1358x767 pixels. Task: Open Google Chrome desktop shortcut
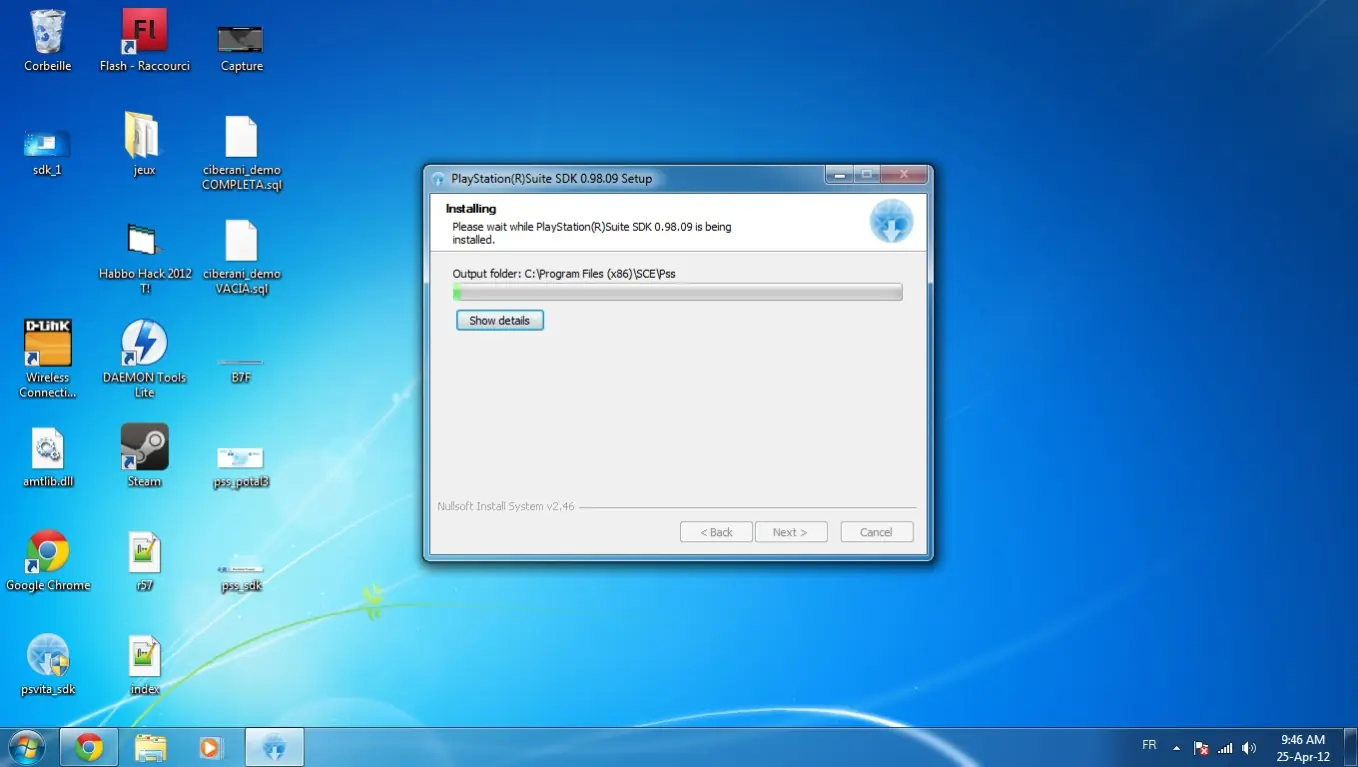point(48,560)
